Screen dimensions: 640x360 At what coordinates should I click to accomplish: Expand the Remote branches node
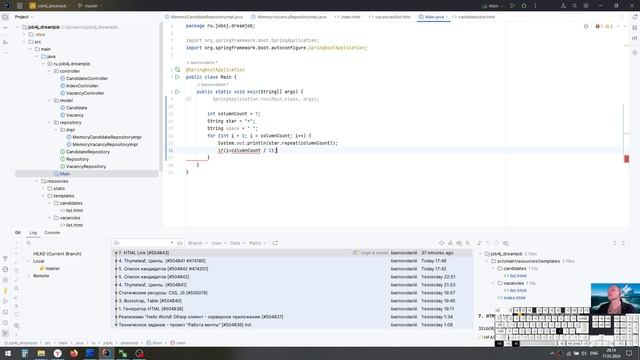pyautogui.click(x=29, y=276)
